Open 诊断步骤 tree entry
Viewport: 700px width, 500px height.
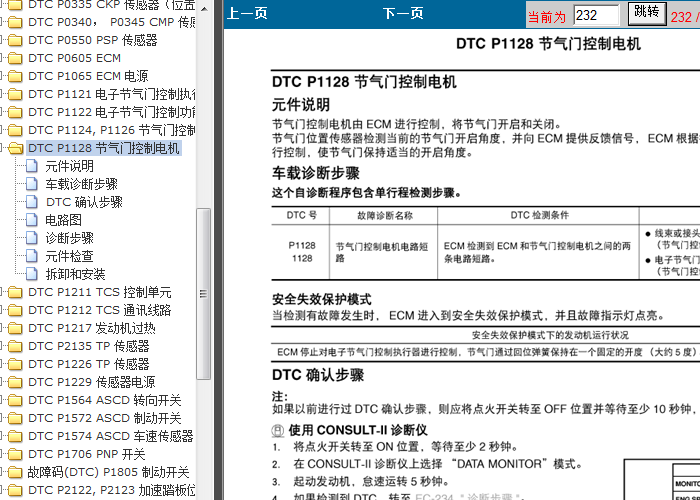pos(69,238)
